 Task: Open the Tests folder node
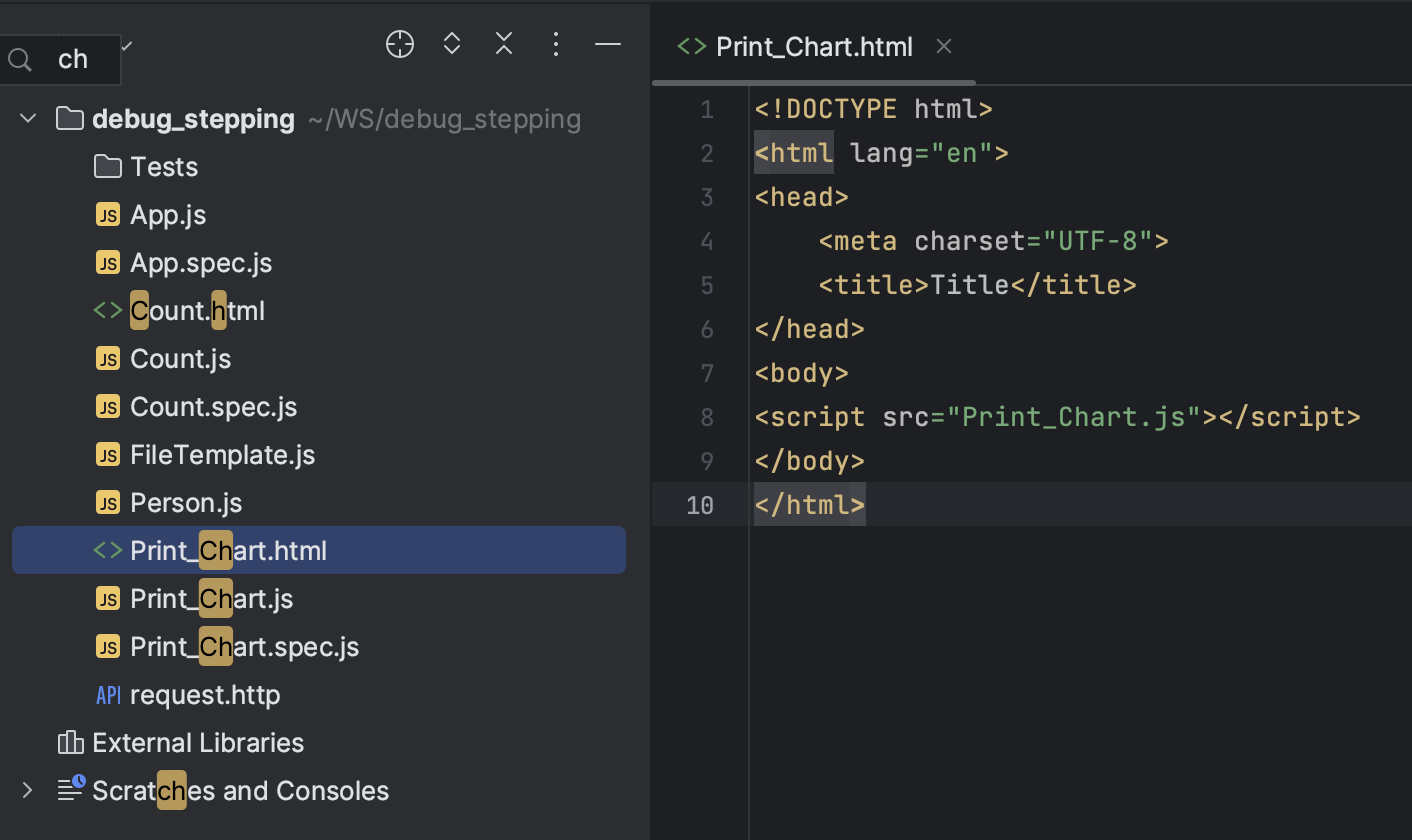[164, 166]
